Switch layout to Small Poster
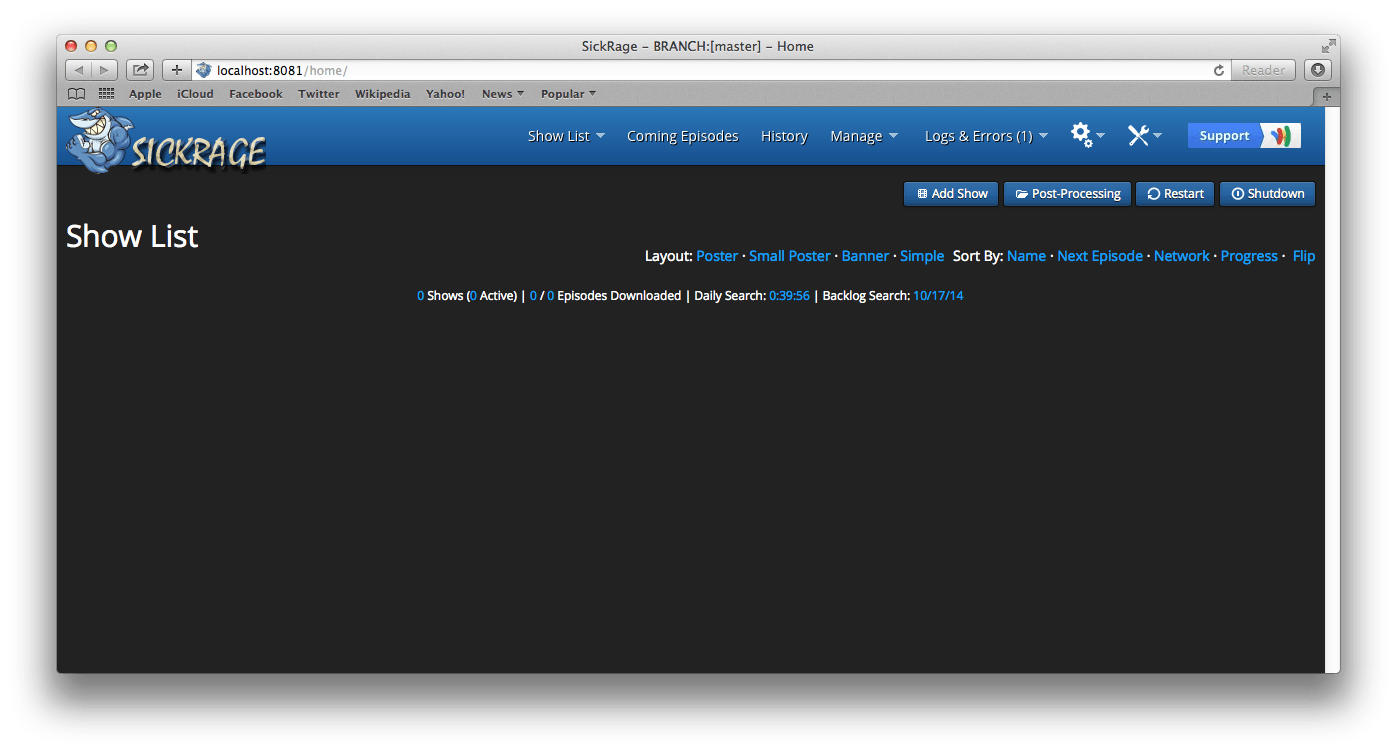This screenshot has height=752, width=1397. point(789,256)
